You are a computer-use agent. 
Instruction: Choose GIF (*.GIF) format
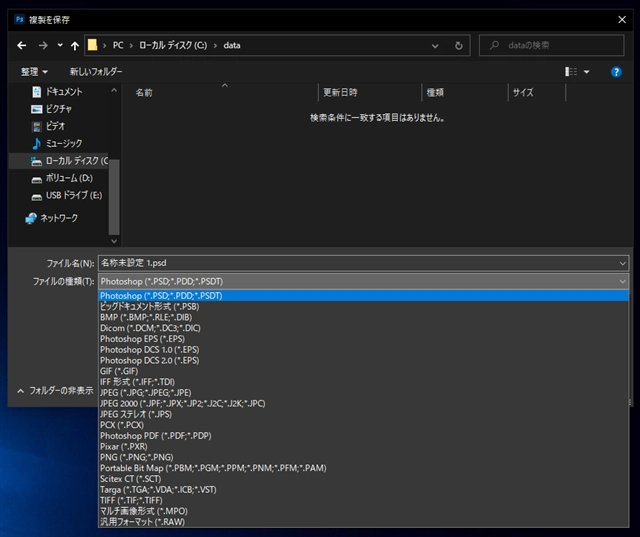[363, 371]
